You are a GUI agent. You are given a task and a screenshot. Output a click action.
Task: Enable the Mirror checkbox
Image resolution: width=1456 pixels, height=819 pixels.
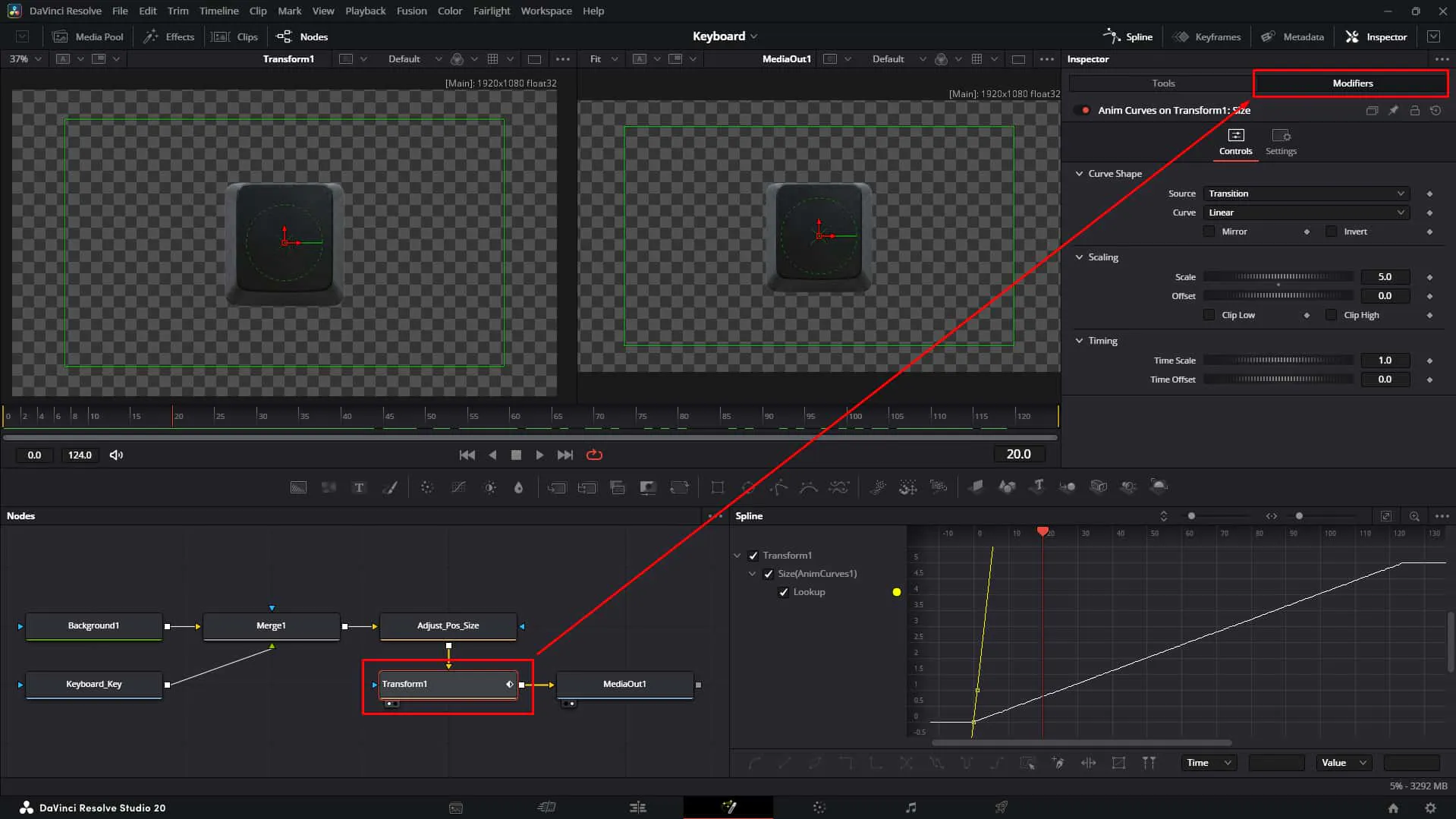pyautogui.click(x=1209, y=232)
